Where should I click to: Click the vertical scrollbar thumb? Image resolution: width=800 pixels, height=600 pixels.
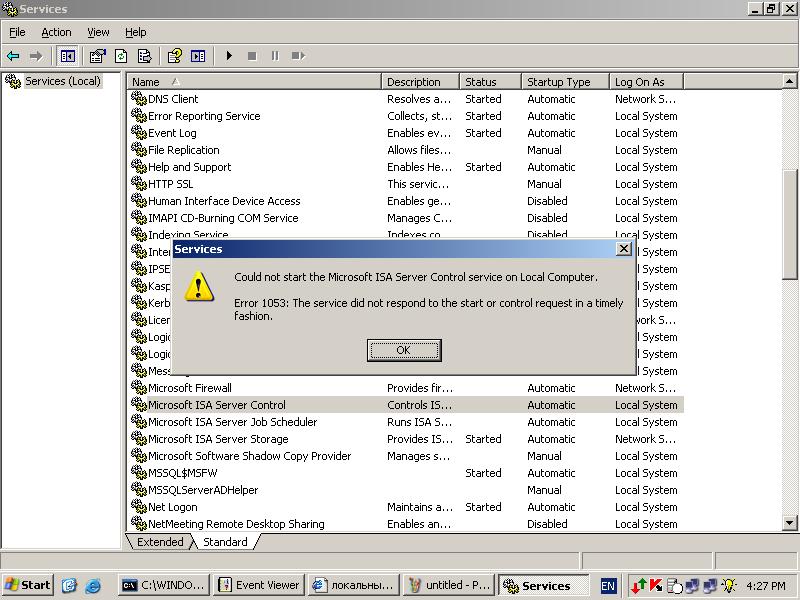coord(789,224)
